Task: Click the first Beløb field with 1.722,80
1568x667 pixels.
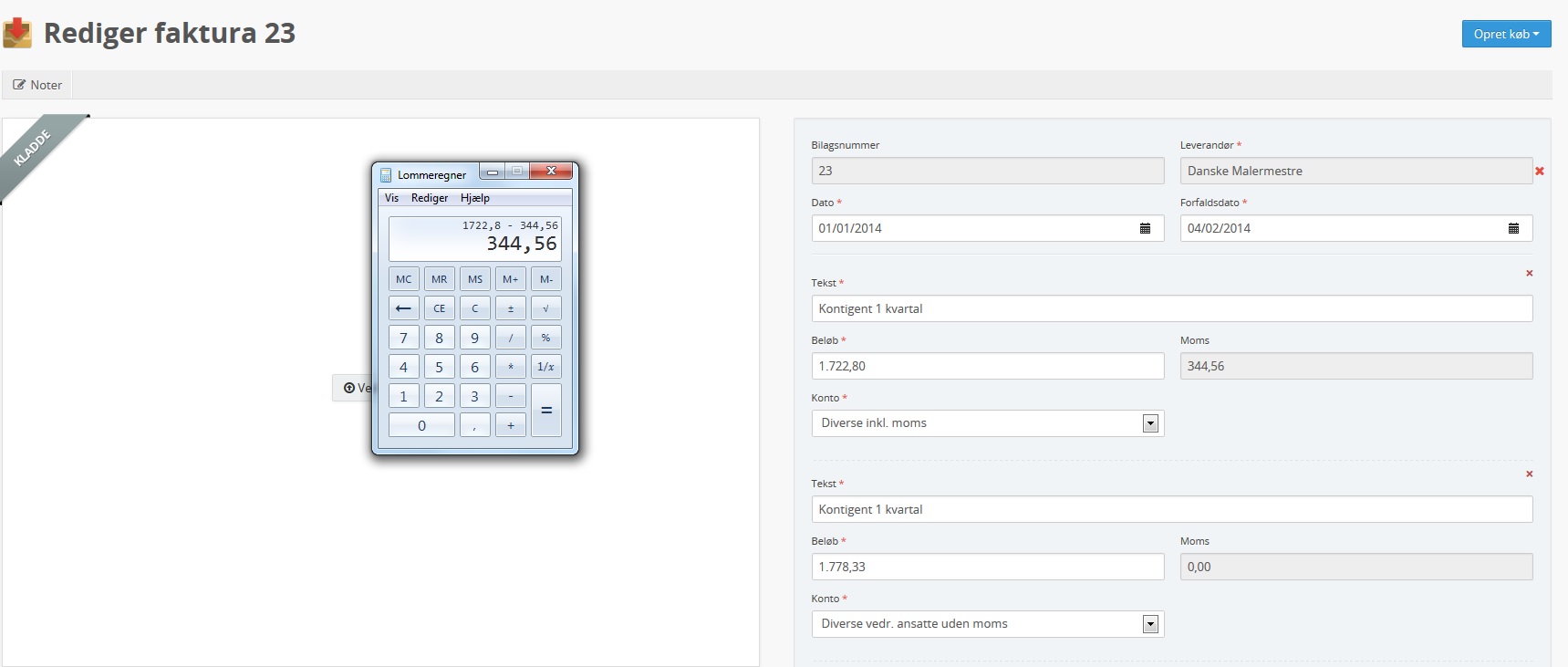Action: 987,366
